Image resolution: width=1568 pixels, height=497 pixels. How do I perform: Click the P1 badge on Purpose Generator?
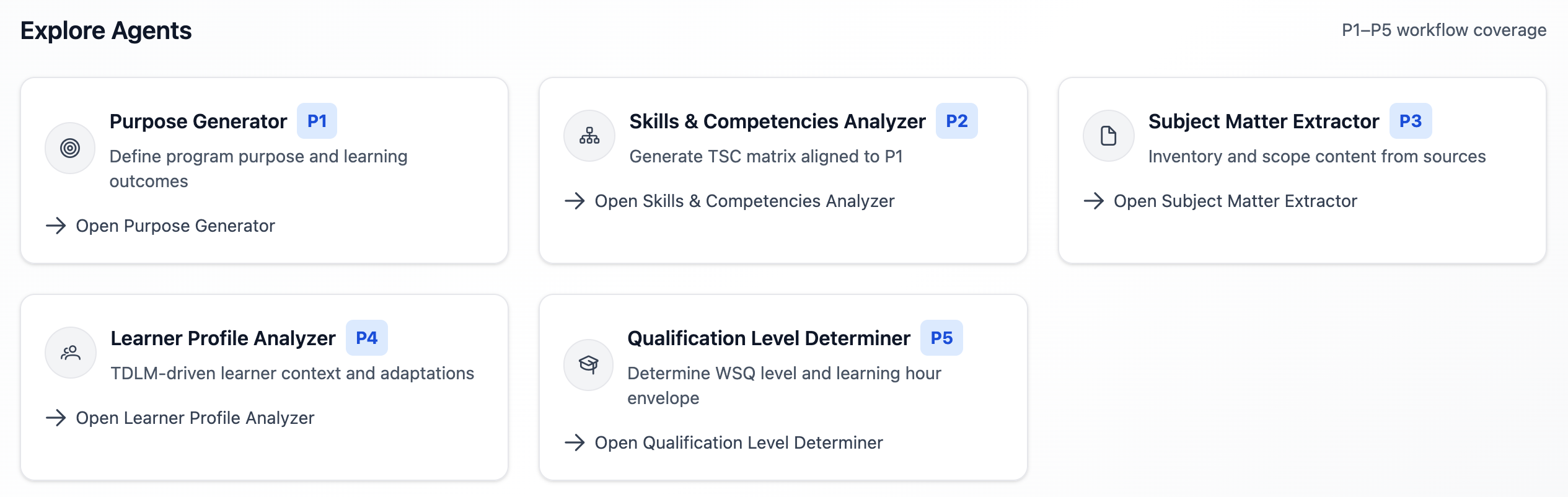pyautogui.click(x=318, y=121)
